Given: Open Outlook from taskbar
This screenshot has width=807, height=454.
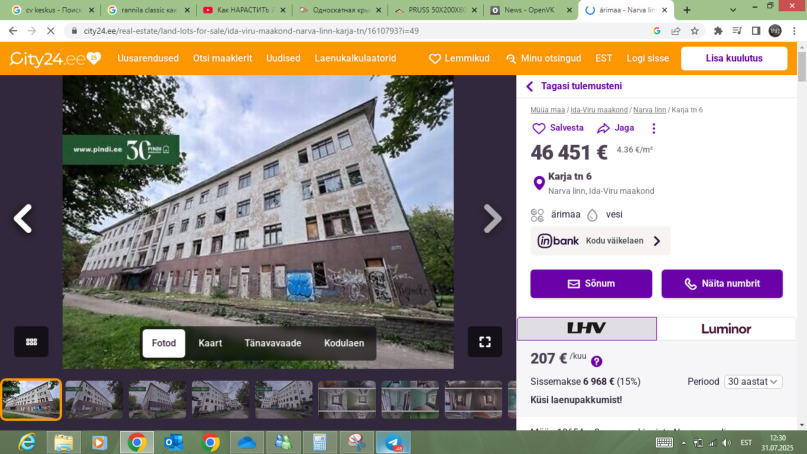Looking at the screenshot, I should coord(173,442).
